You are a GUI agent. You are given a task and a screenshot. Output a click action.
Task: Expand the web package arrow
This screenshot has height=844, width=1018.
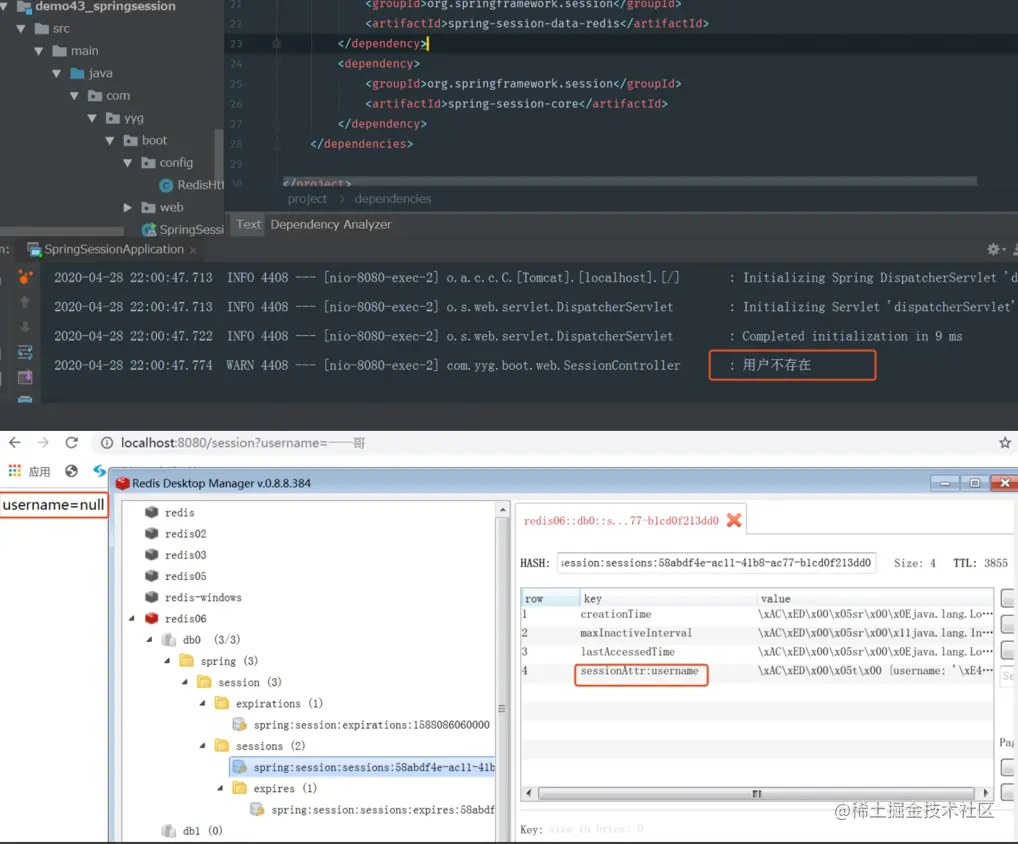point(127,208)
